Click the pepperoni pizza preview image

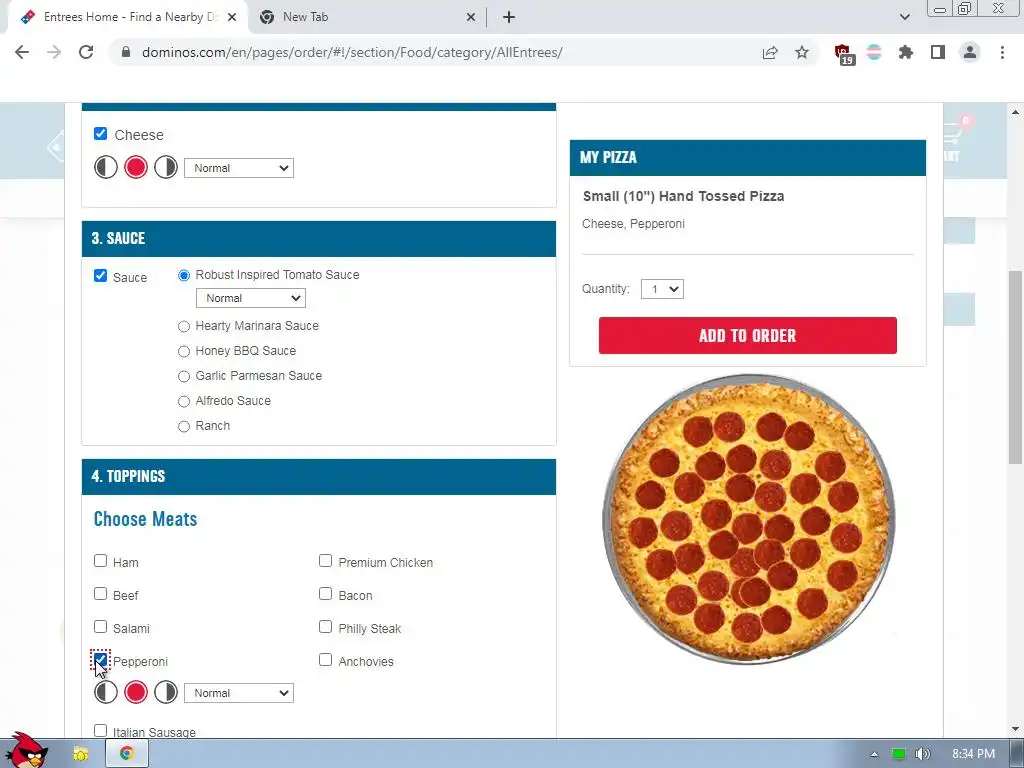point(748,519)
